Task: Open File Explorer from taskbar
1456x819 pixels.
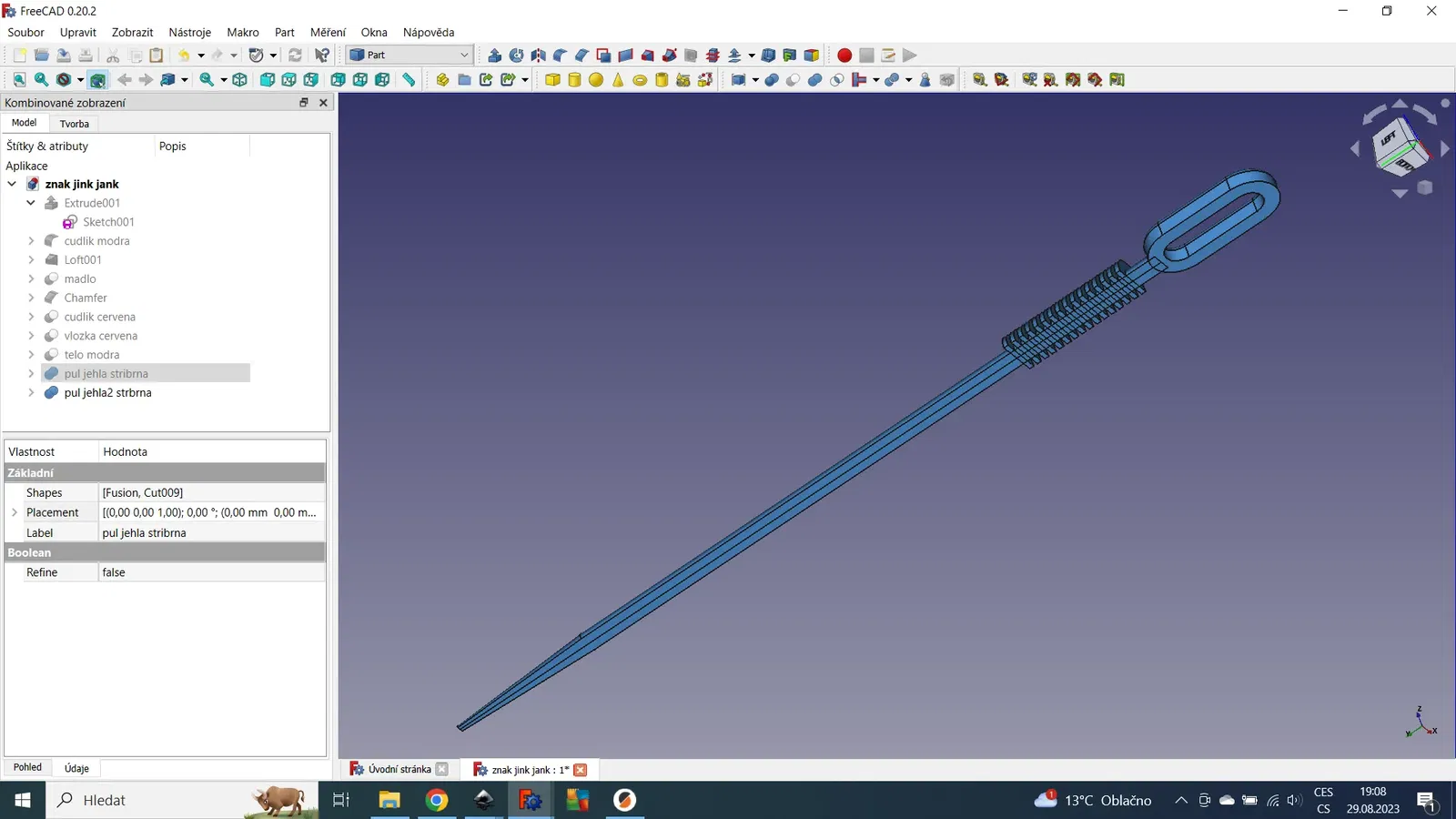Action: point(389,800)
